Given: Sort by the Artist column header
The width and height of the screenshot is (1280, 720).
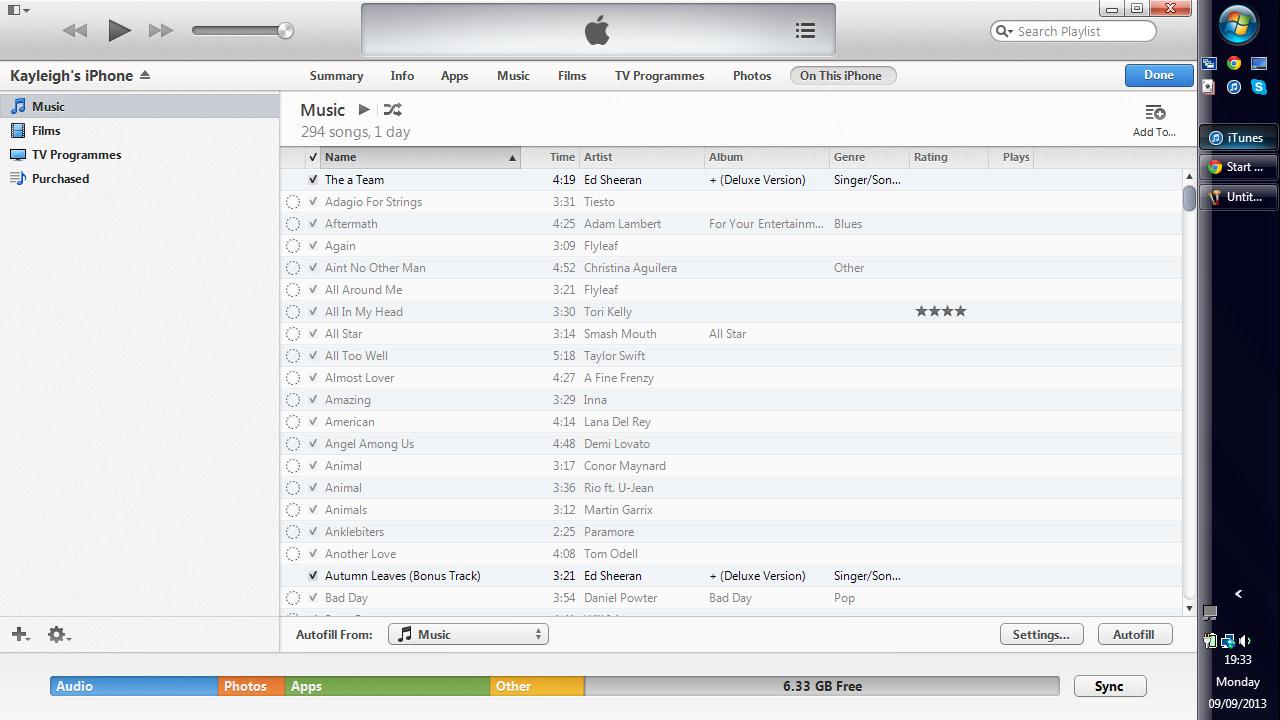Looking at the screenshot, I should pyautogui.click(x=642, y=157).
